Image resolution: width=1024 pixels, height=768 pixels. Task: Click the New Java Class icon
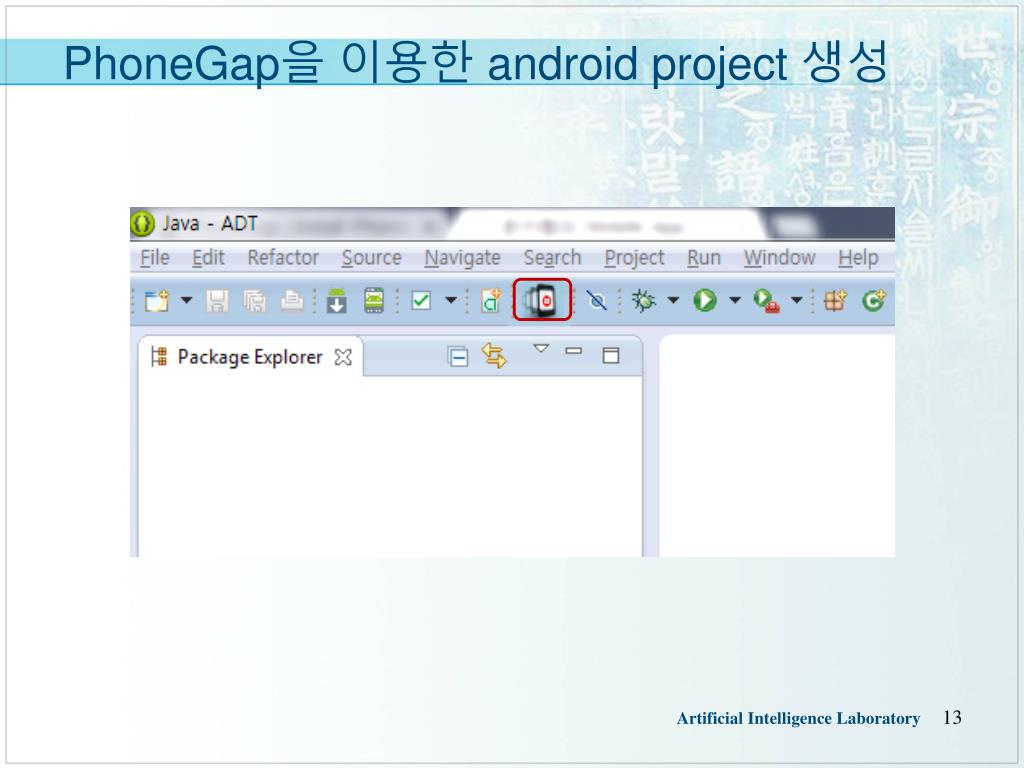(873, 300)
